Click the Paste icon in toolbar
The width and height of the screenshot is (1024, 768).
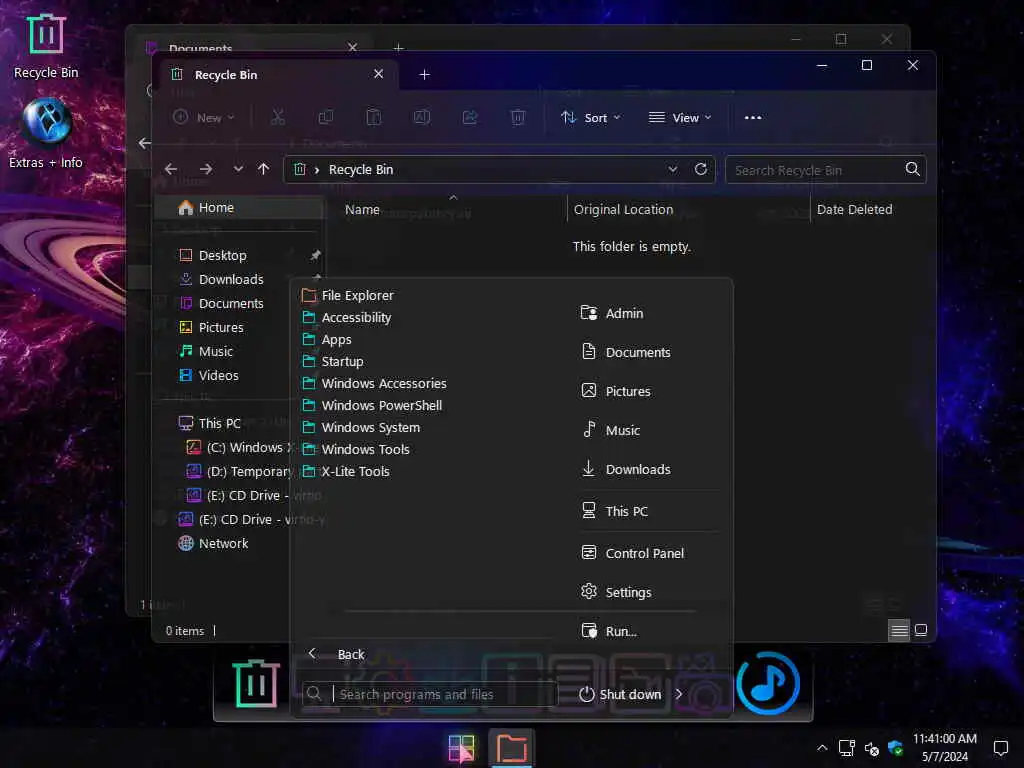374,118
